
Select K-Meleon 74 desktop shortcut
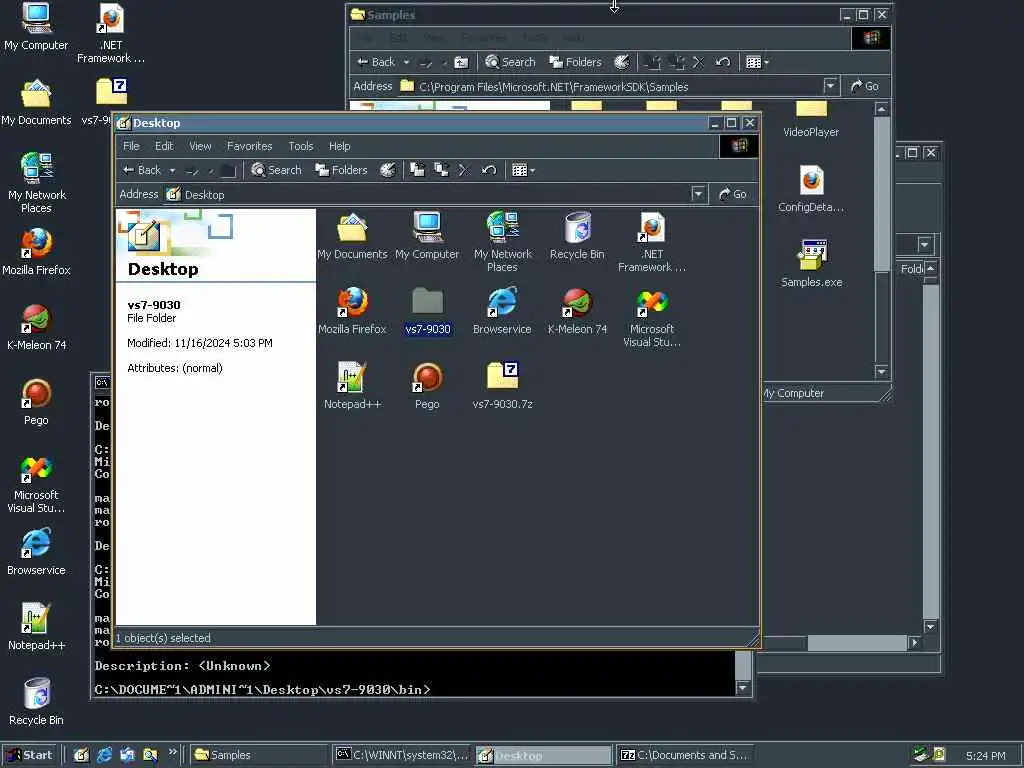tap(37, 327)
